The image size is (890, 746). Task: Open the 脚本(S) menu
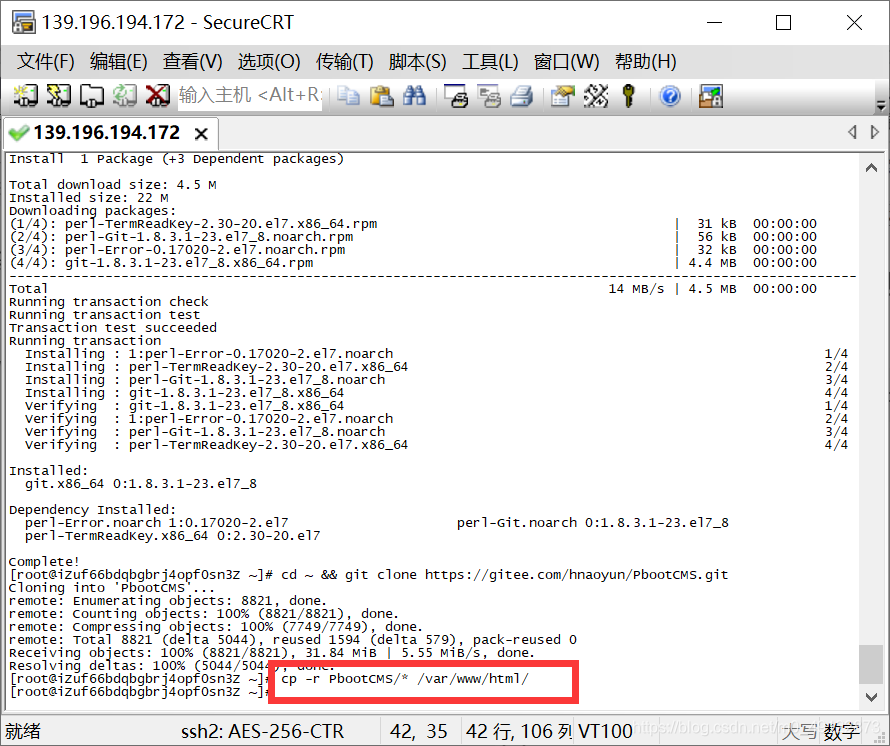coord(418,61)
